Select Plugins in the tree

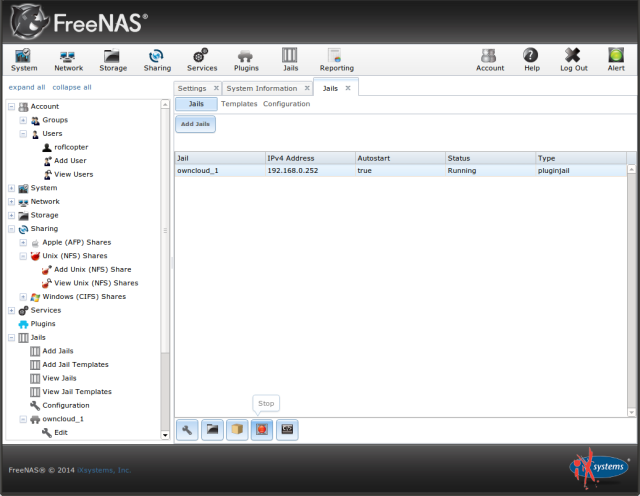point(37,324)
